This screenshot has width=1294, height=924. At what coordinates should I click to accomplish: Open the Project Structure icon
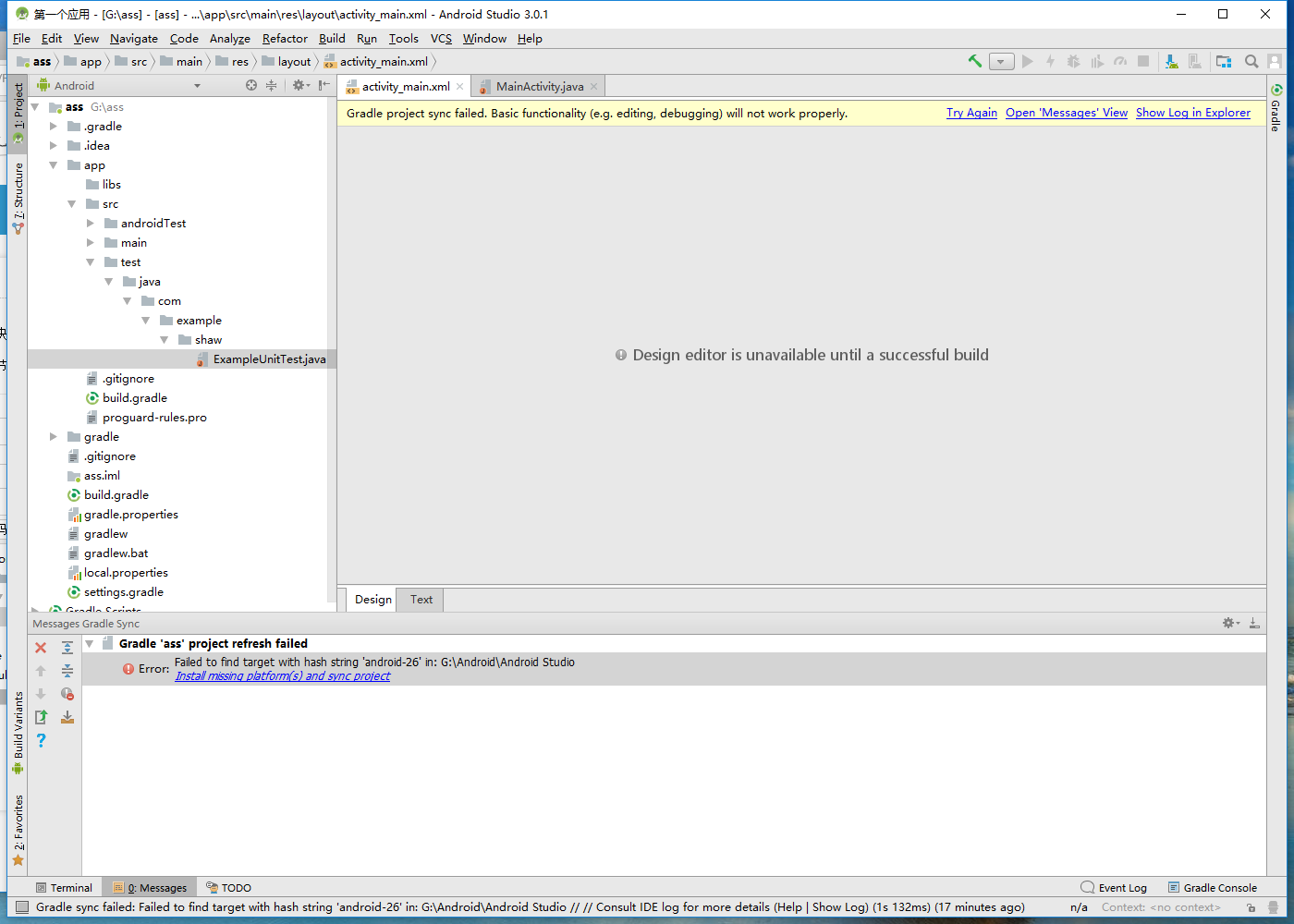click(1224, 61)
